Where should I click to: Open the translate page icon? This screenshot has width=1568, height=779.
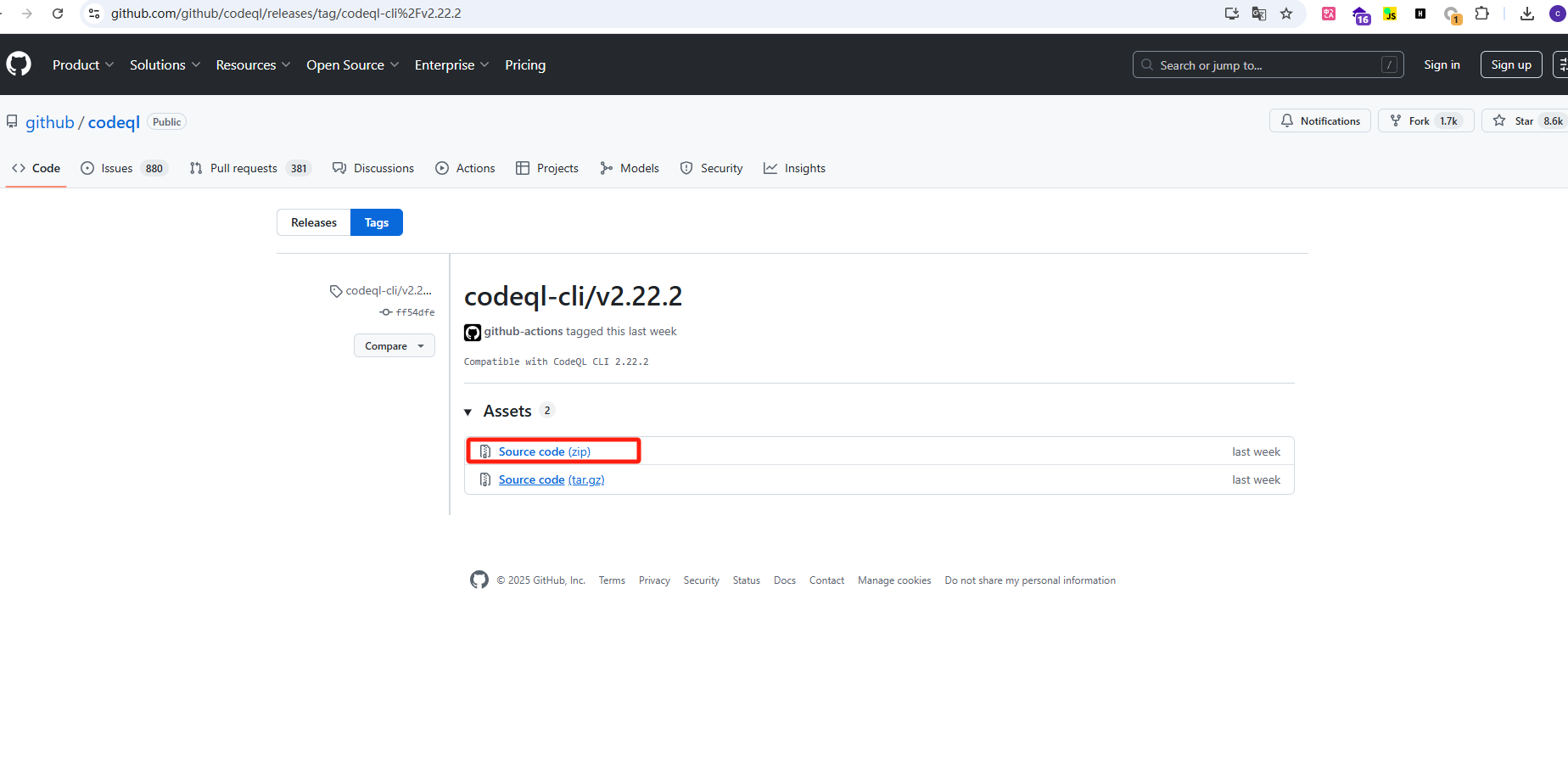tap(1259, 14)
